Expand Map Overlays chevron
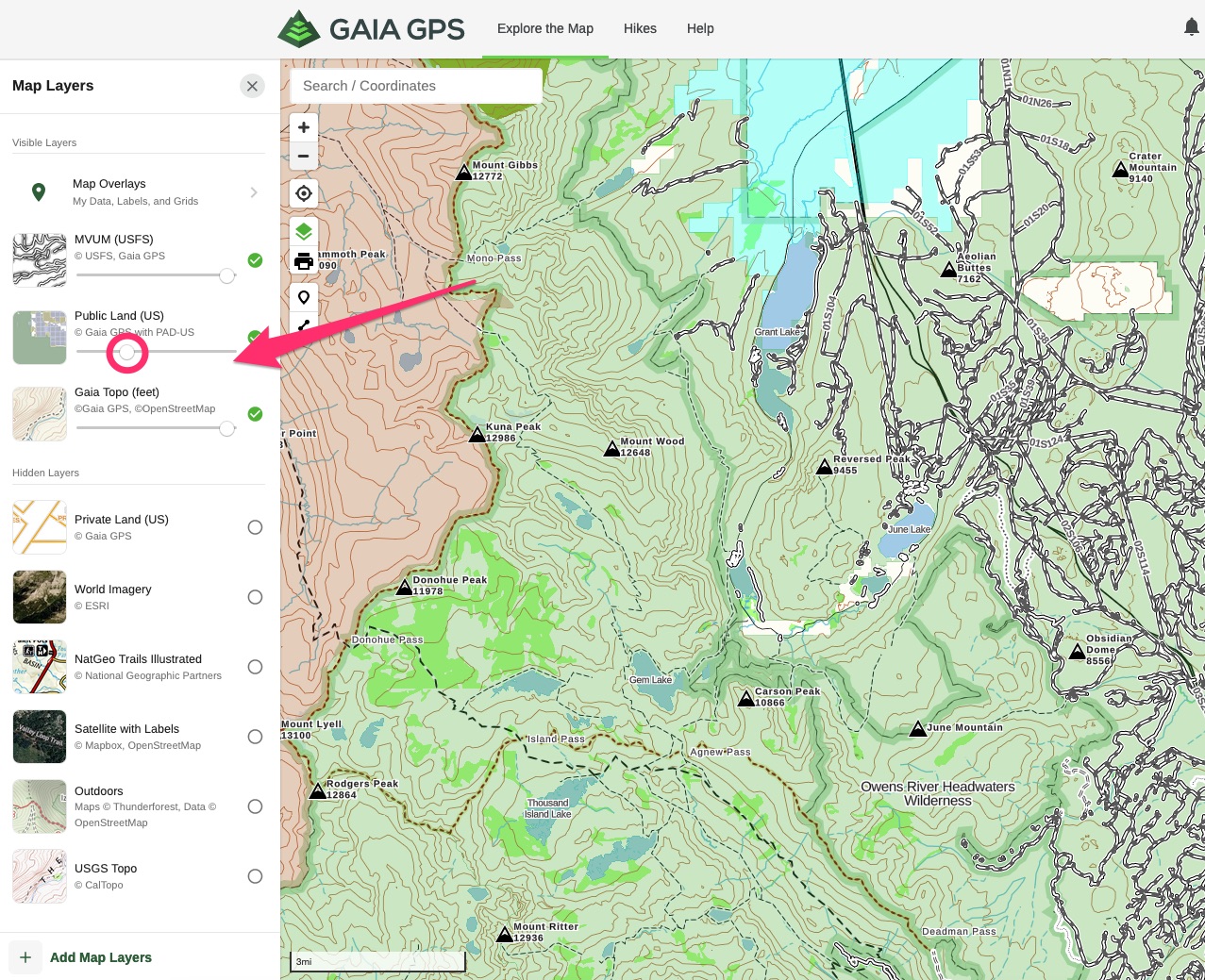 point(254,192)
